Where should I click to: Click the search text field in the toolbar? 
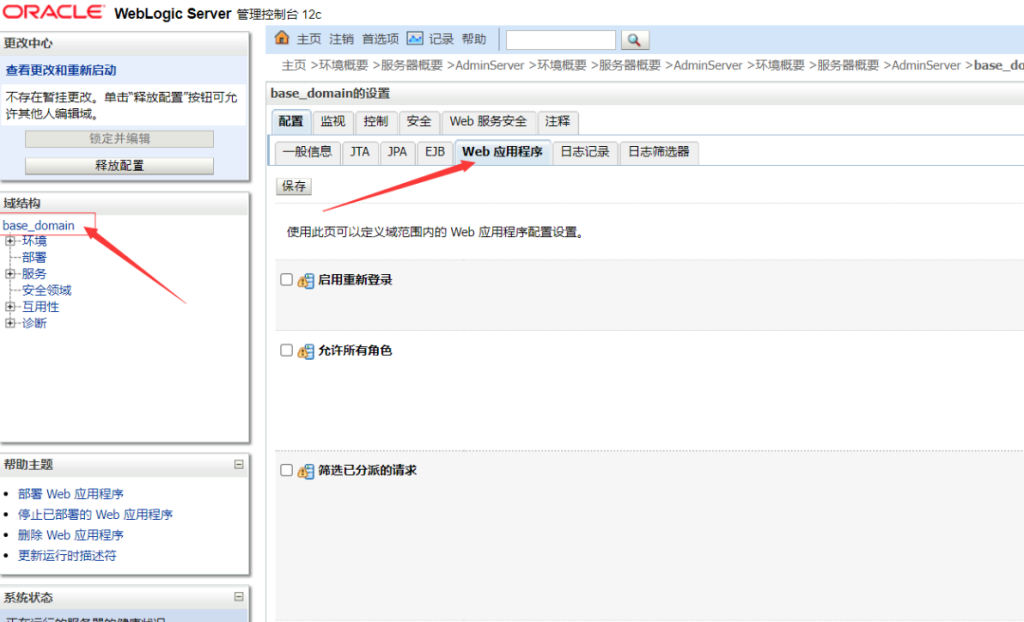coord(560,40)
